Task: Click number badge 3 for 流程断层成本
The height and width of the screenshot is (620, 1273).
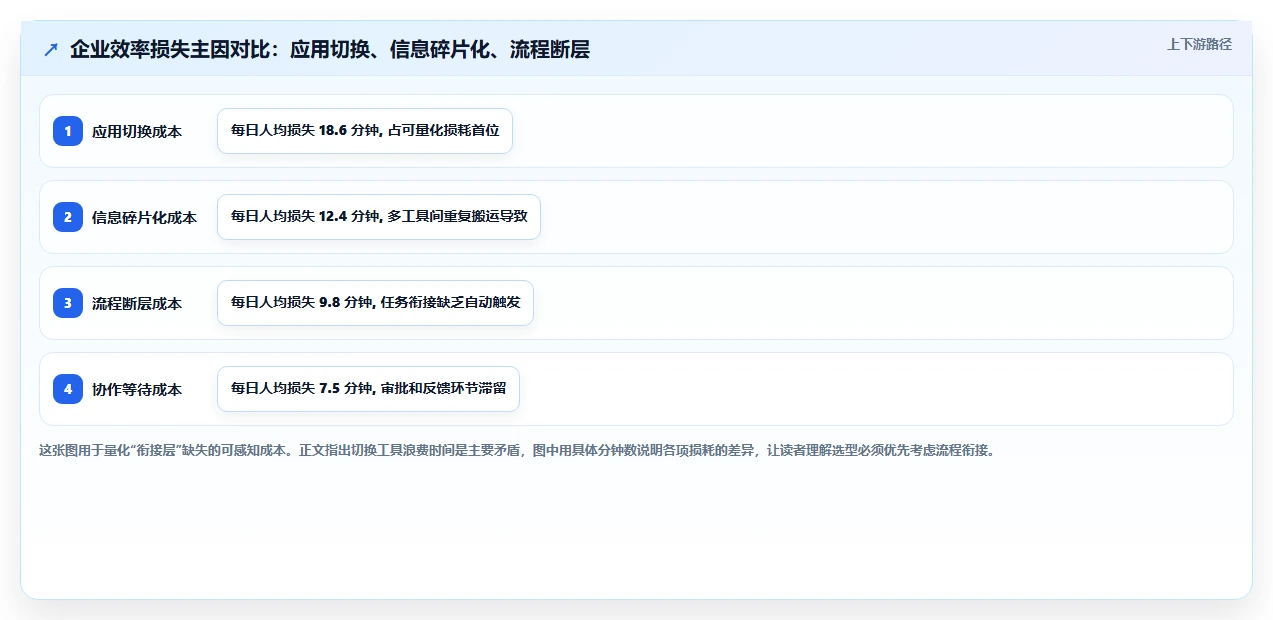Action: (x=68, y=303)
